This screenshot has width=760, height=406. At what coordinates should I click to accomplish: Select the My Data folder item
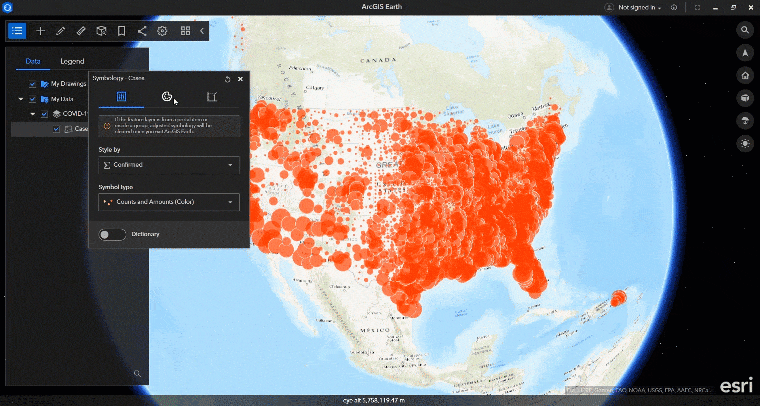[59, 99]
